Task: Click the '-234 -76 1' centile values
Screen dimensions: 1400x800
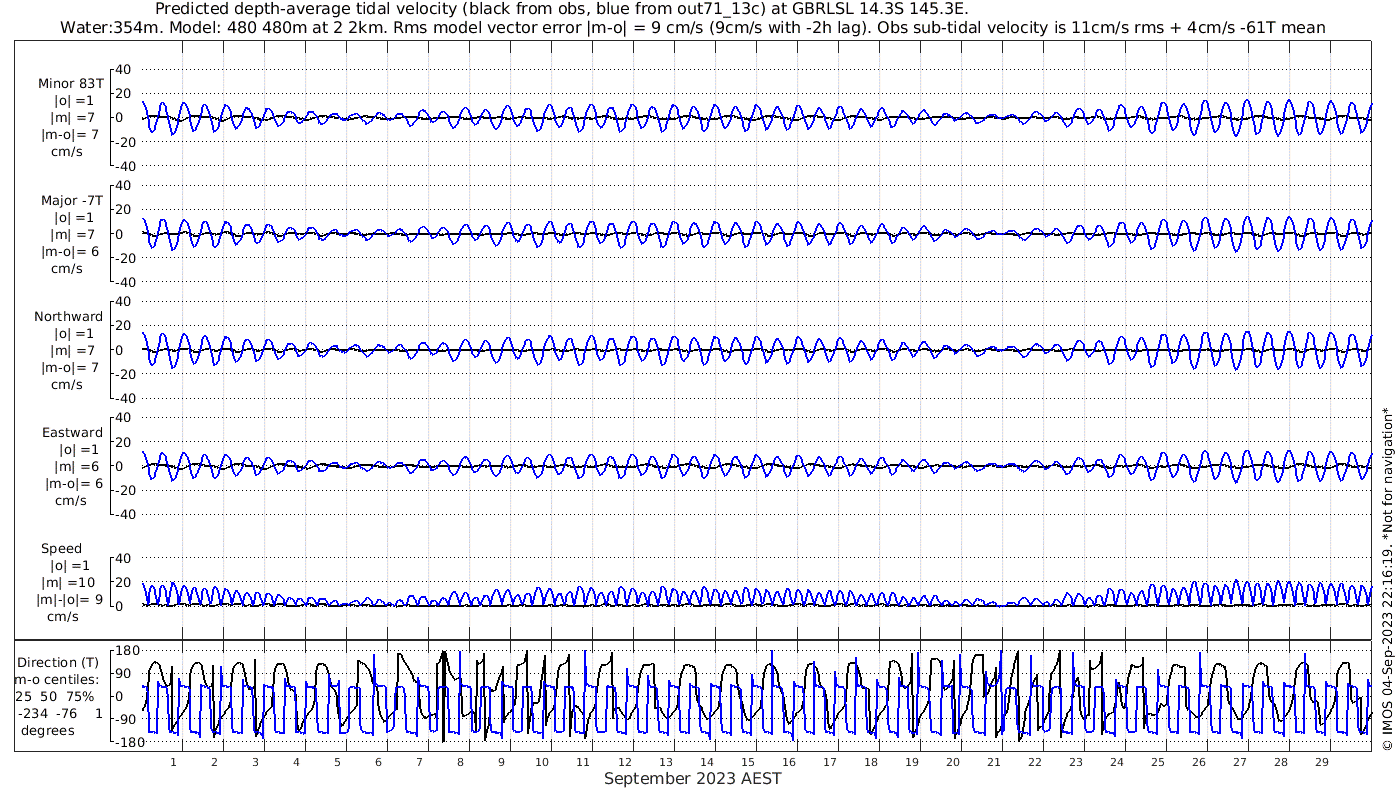Action: (61, 713)
